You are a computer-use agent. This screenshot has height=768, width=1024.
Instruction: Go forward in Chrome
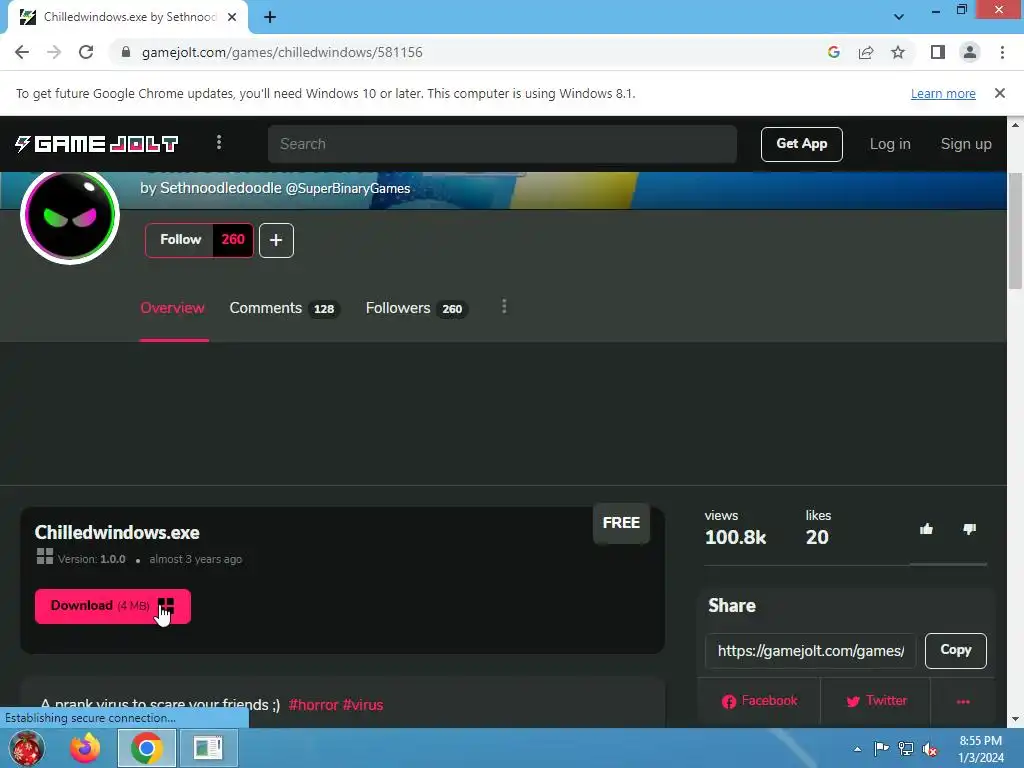54,52
